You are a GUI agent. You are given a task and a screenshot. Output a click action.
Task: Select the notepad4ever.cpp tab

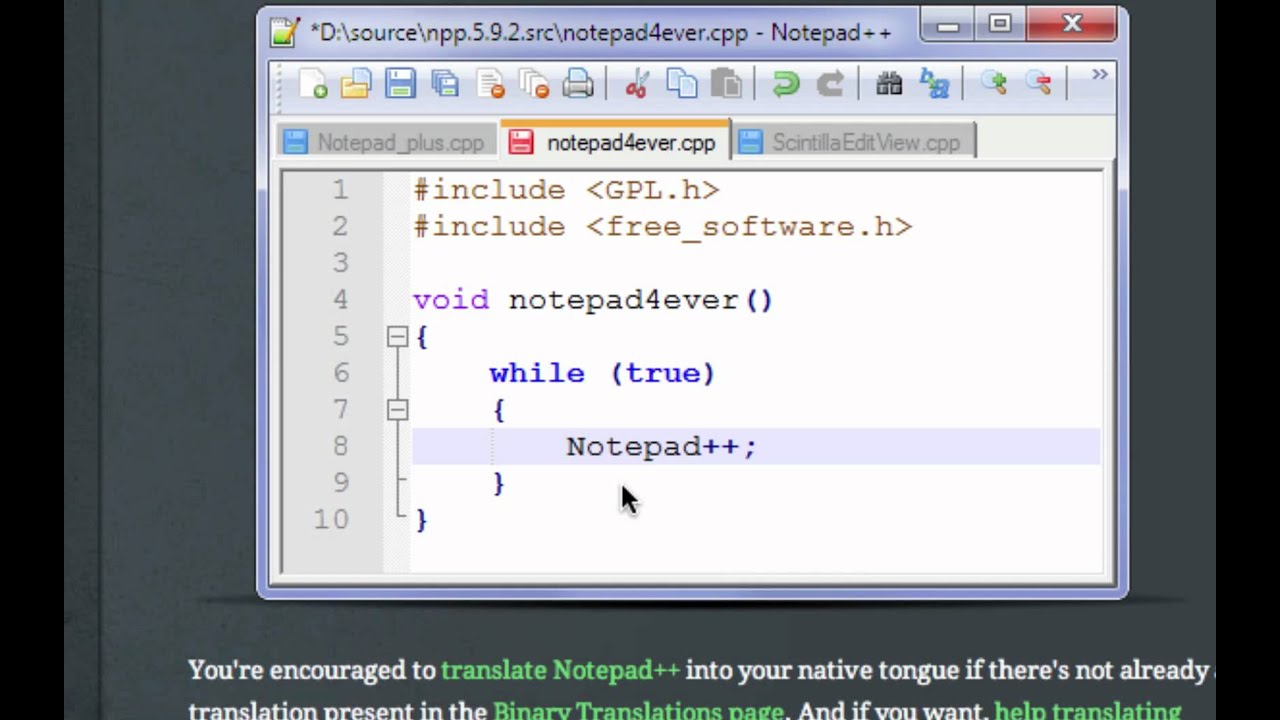point(614,142)
